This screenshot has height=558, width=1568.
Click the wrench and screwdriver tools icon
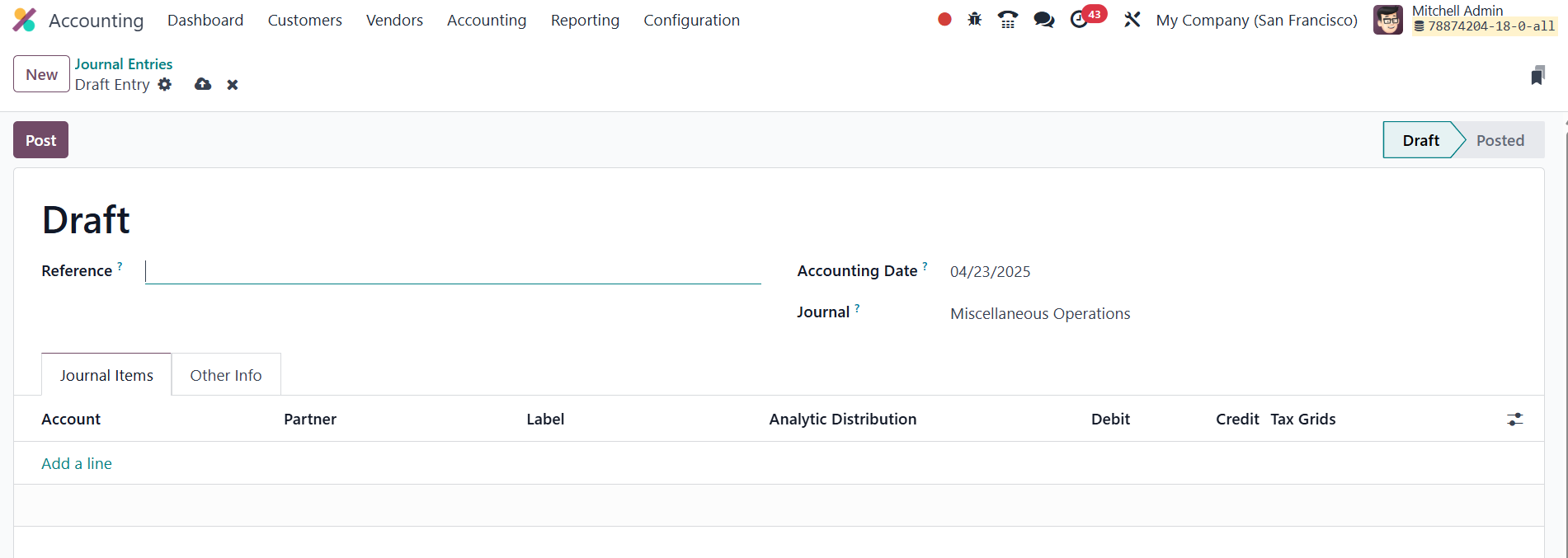pyautogui.click(x=1132, y=19)
